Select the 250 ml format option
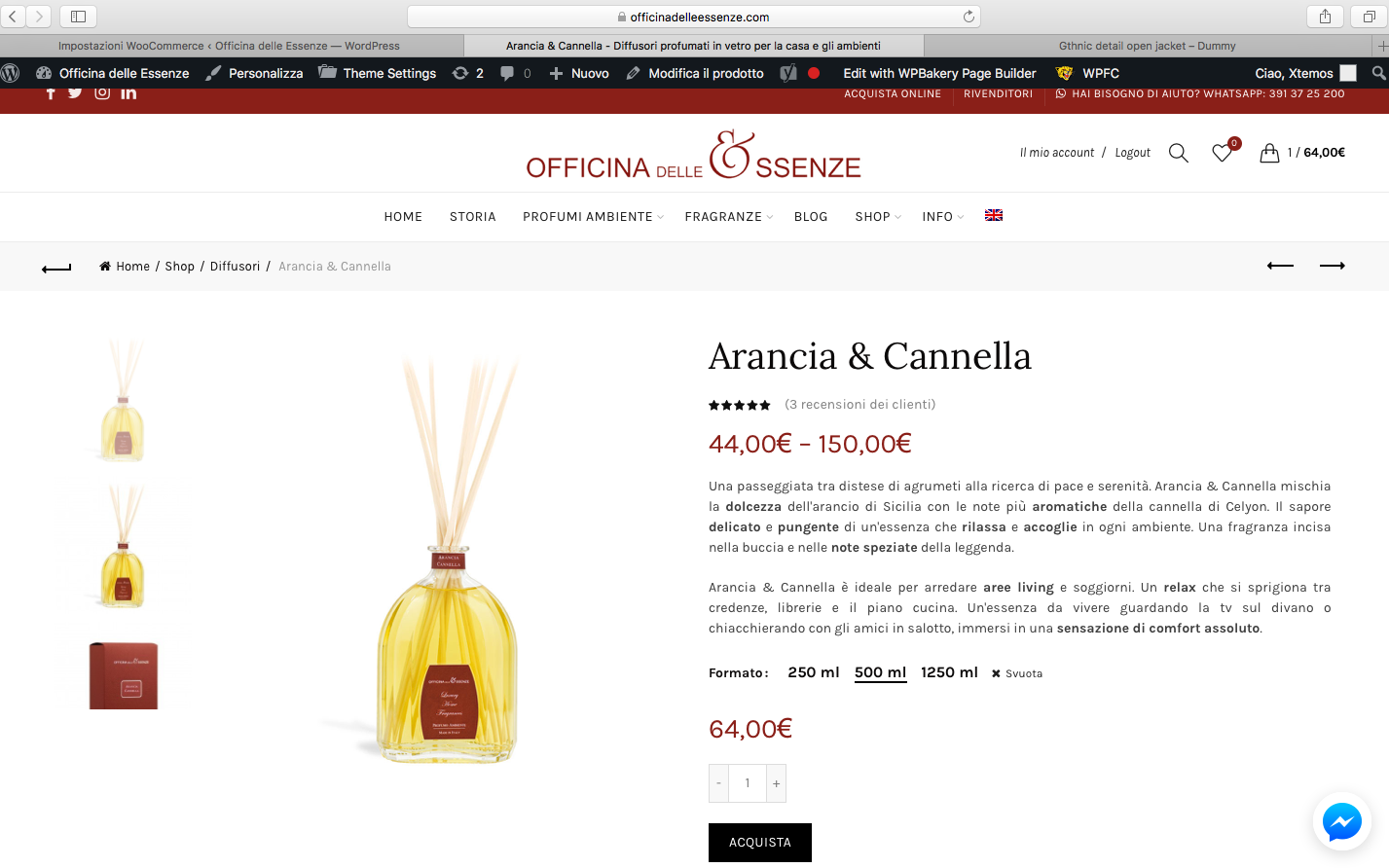The width and height of the screenshot is (1389, 868). pyautogui.click(x=813, y=672)
